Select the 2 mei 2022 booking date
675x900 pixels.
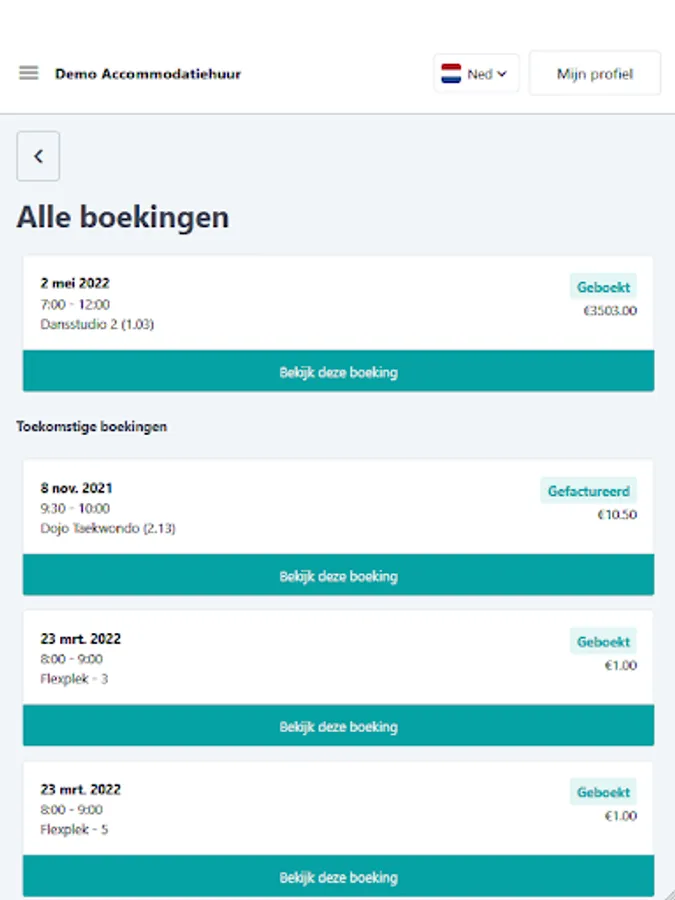click(x=76, y=284)
